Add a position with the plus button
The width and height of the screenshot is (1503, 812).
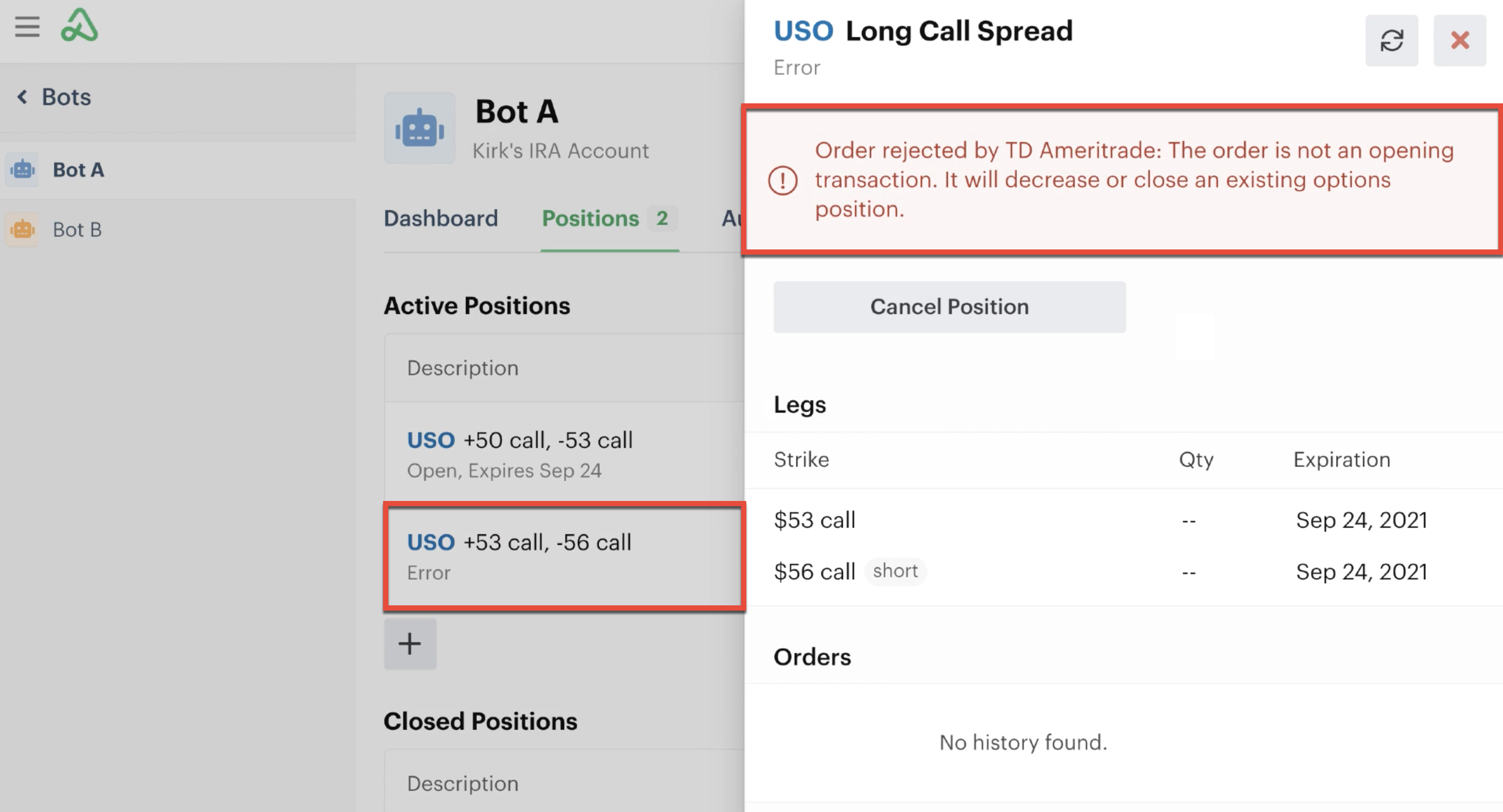(410, 643)
